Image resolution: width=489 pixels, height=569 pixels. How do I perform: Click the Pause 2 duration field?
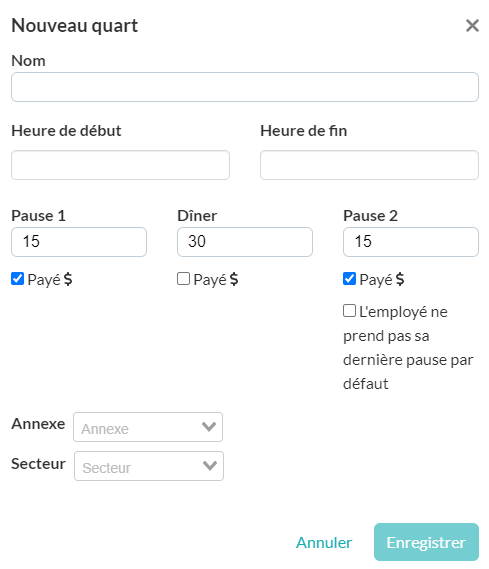[x=411, y=242]
